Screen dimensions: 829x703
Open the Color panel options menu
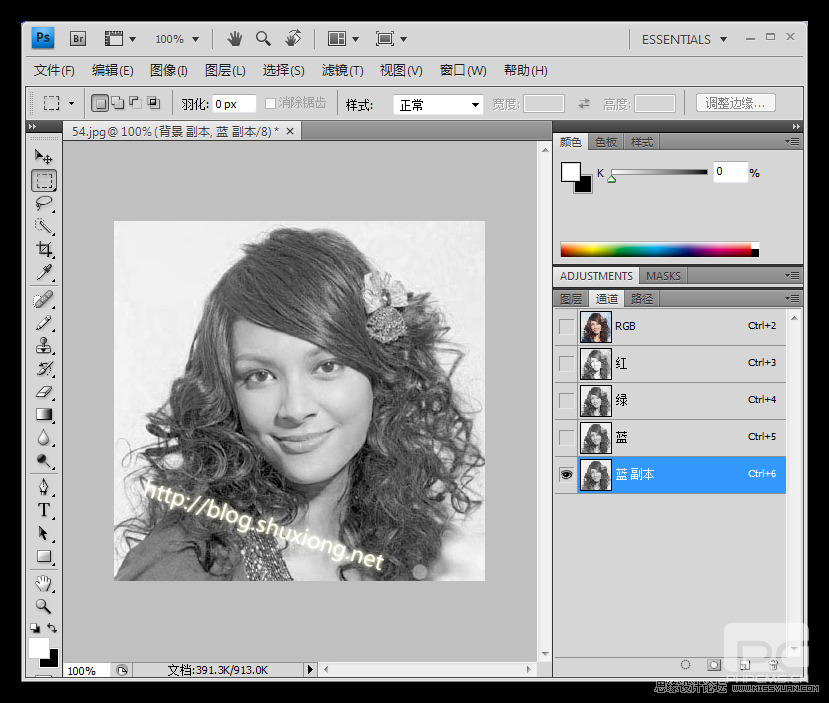[793, 142]
